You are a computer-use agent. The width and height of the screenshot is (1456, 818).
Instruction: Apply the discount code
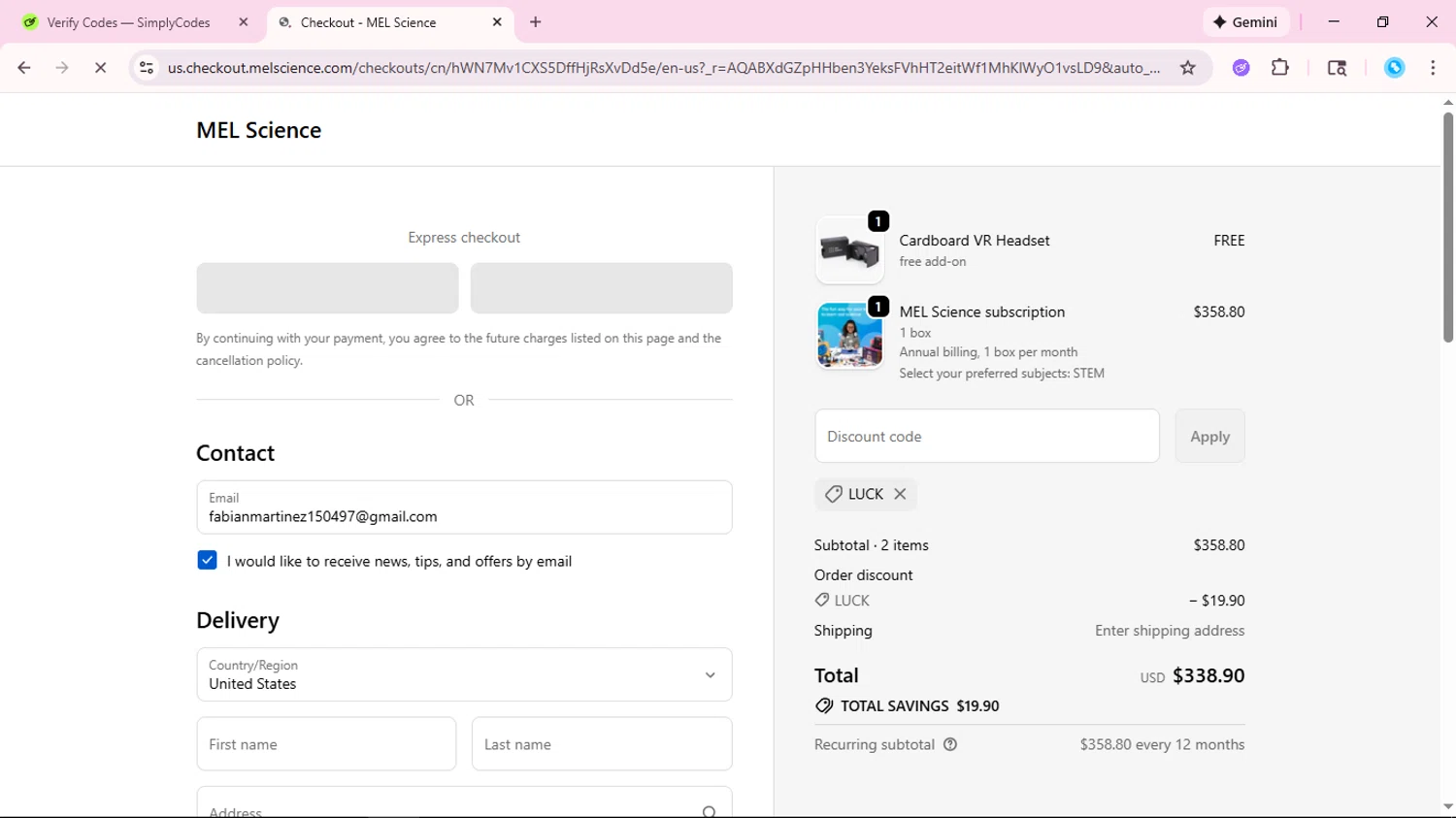(x=1209, y=436)
